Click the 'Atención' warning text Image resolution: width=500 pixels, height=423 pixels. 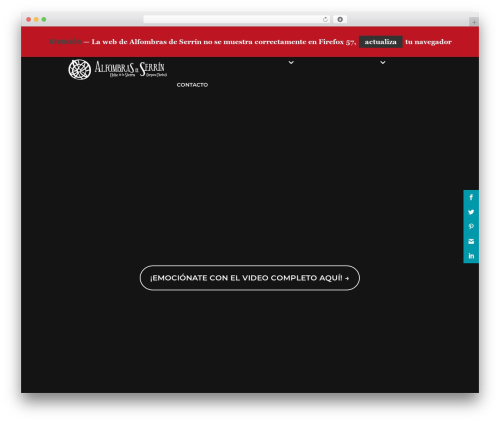point(65,42)
